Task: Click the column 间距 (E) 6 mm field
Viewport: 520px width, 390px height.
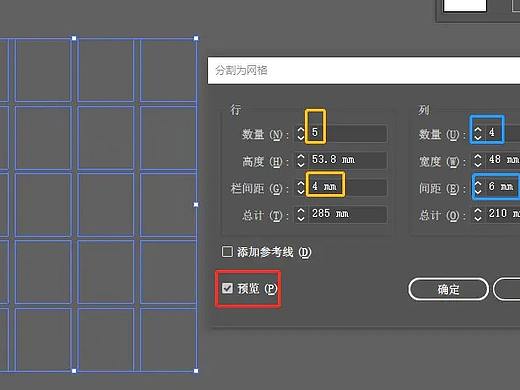Action: pos(503,187)
